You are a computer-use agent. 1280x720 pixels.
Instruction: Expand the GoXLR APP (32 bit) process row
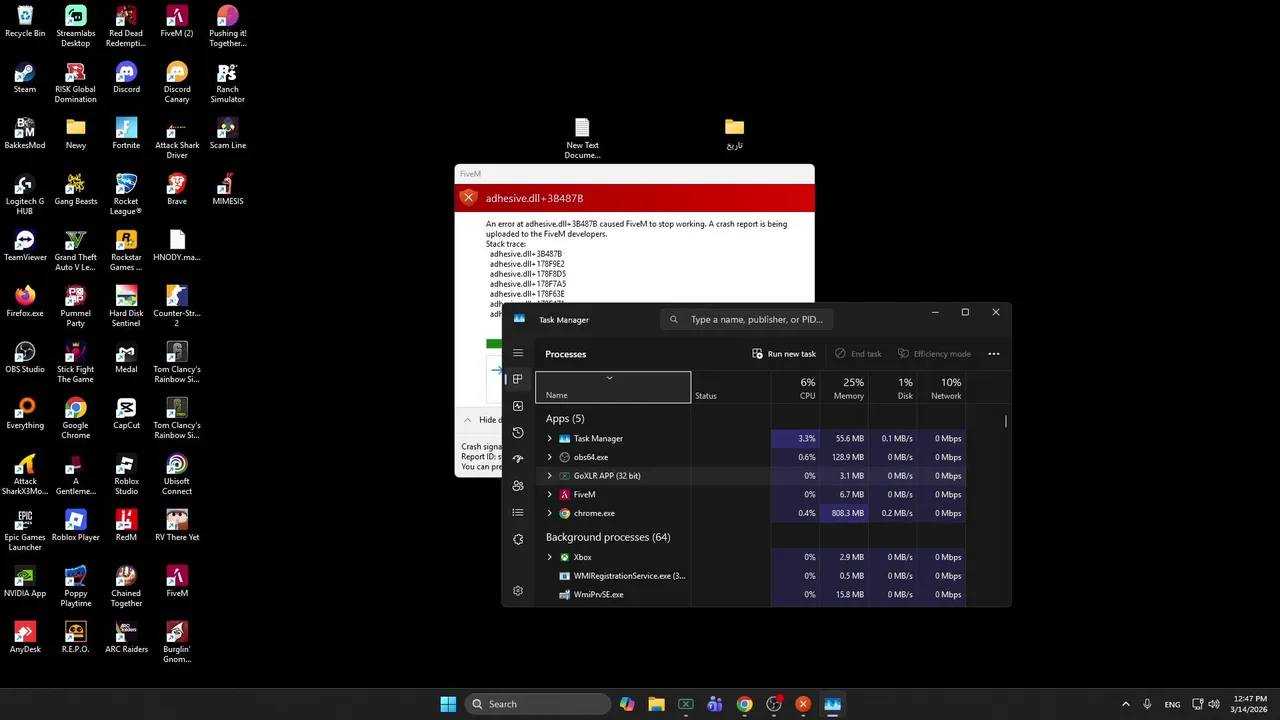click(x=549, y=476)
